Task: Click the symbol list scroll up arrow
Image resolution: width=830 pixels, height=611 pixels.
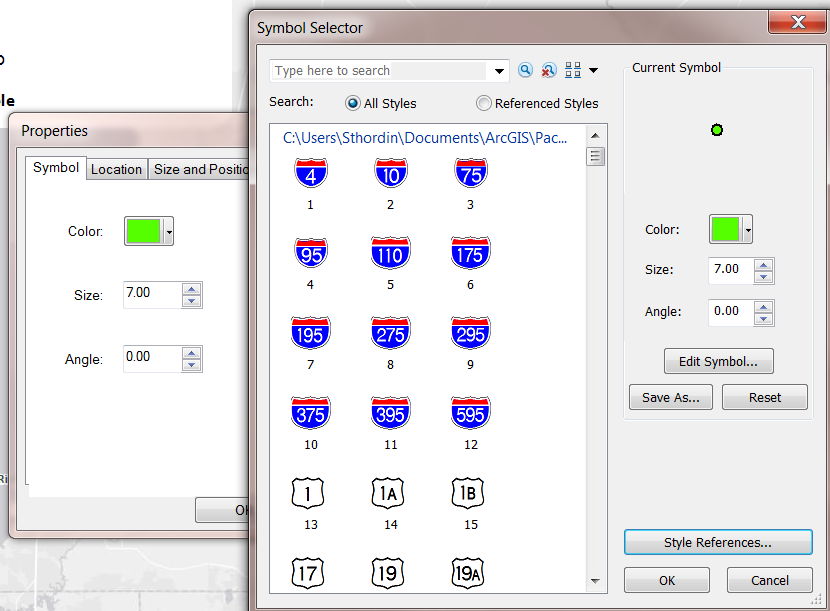Action: pyautogui.click(x=596, y=136)
